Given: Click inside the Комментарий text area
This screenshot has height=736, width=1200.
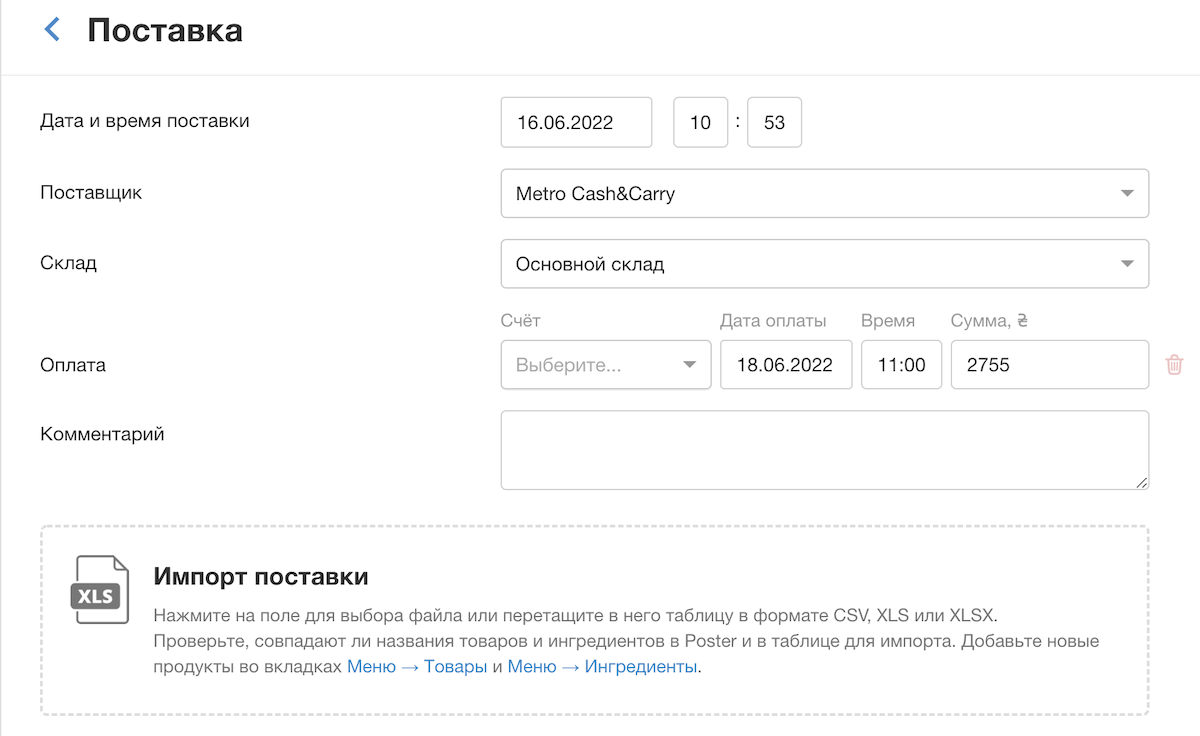Looking at the screenshot, I should click(x=824, y=450).
